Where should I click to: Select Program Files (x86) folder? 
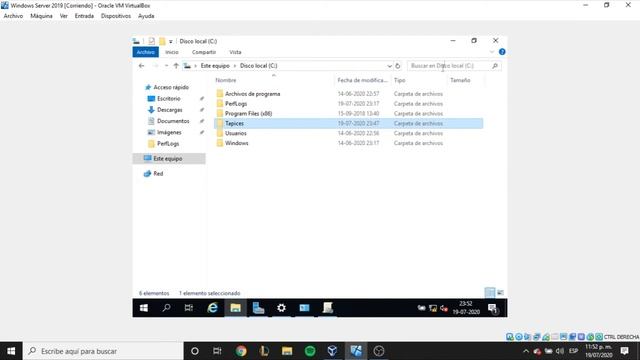click(x=248, y=113)
